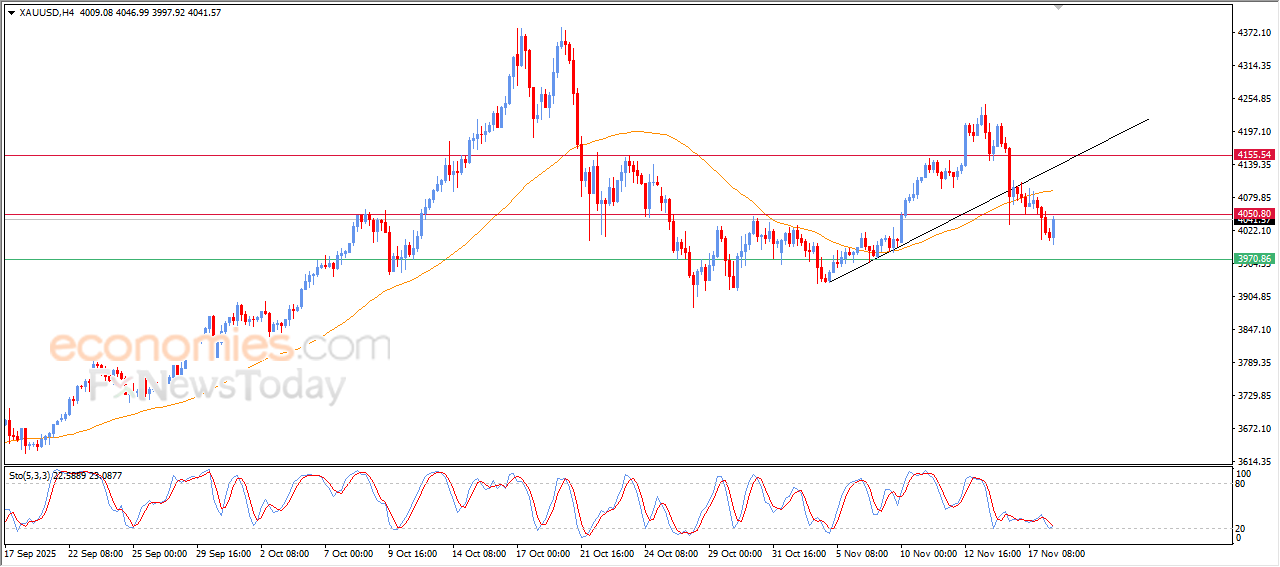Click the 2 Oct 08:00 time label
1280x567 pixels.
[285, 553]
